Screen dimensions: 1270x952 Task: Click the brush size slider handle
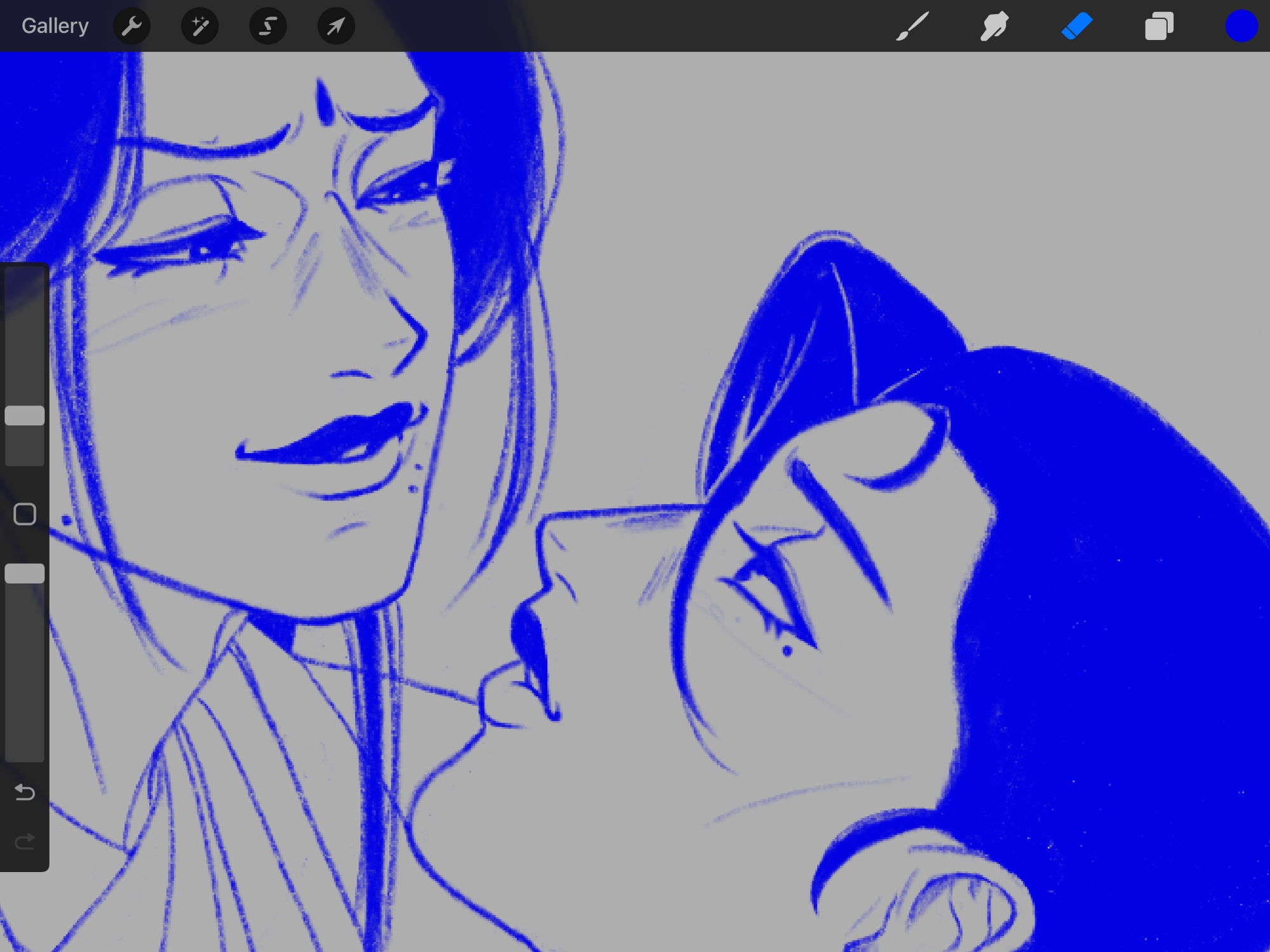tap(25, 416)
